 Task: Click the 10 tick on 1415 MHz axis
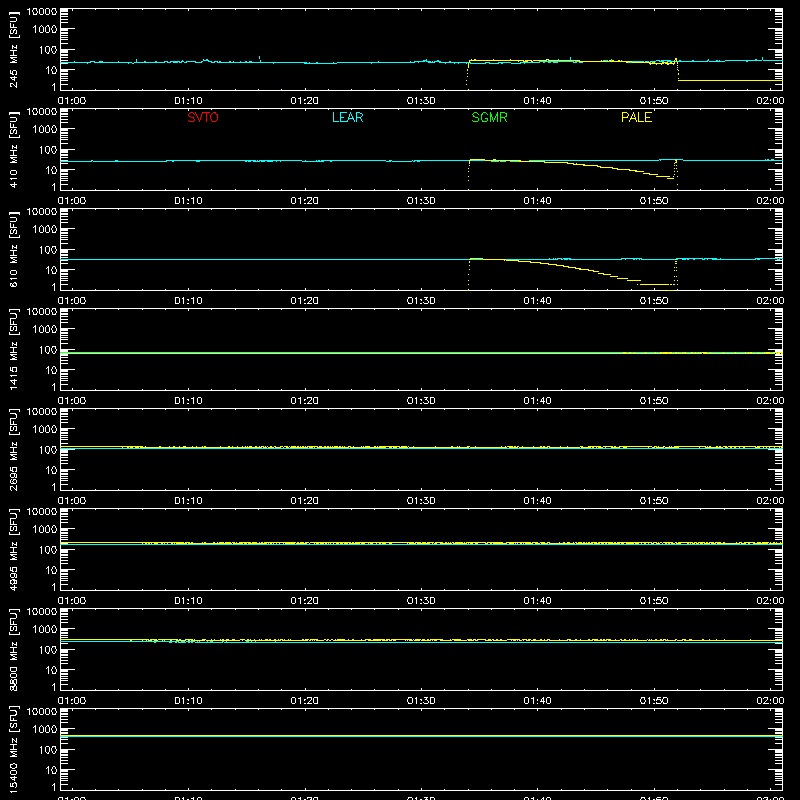[51, 370]
